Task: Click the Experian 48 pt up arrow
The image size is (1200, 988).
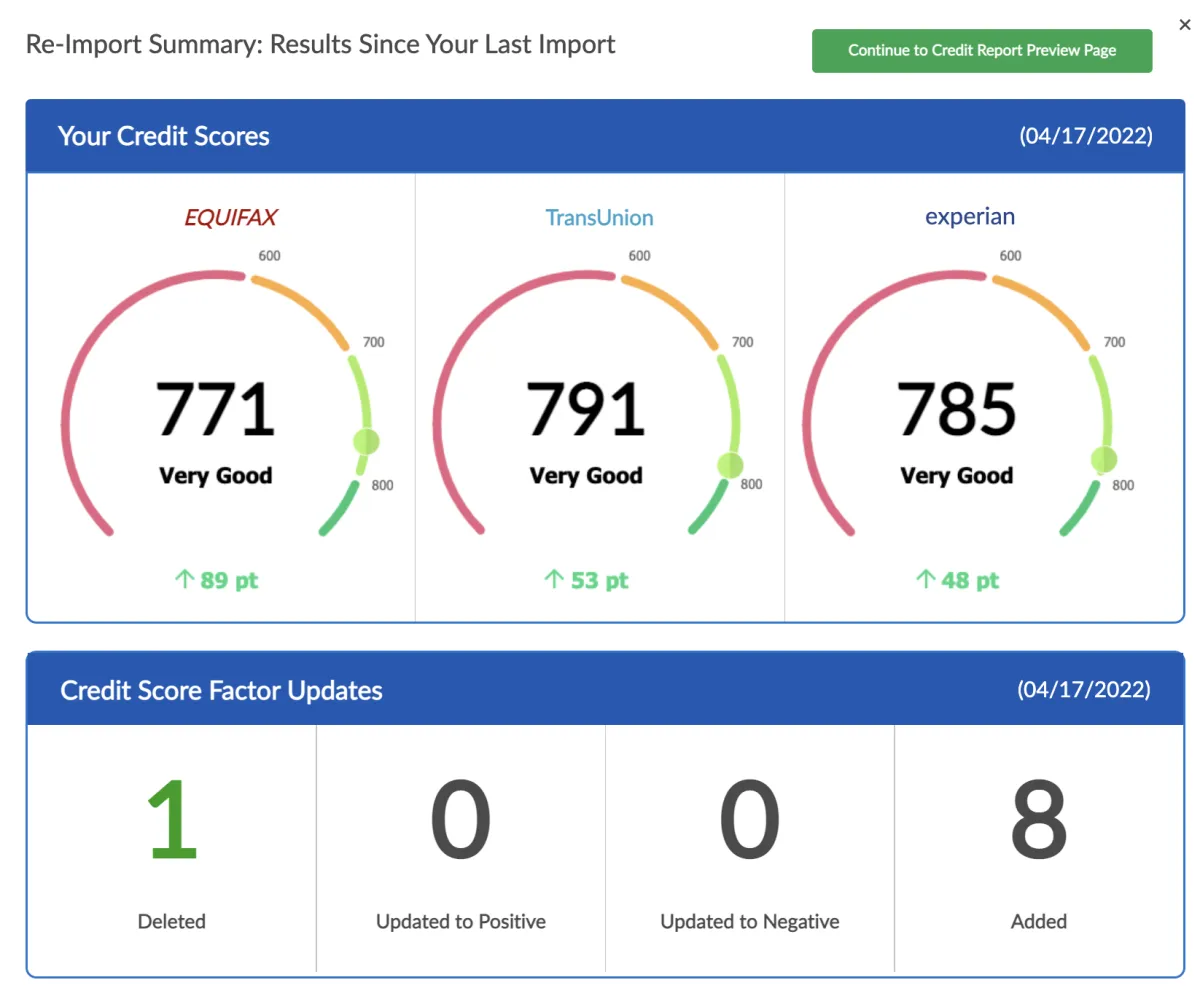Action: point(926,579)
